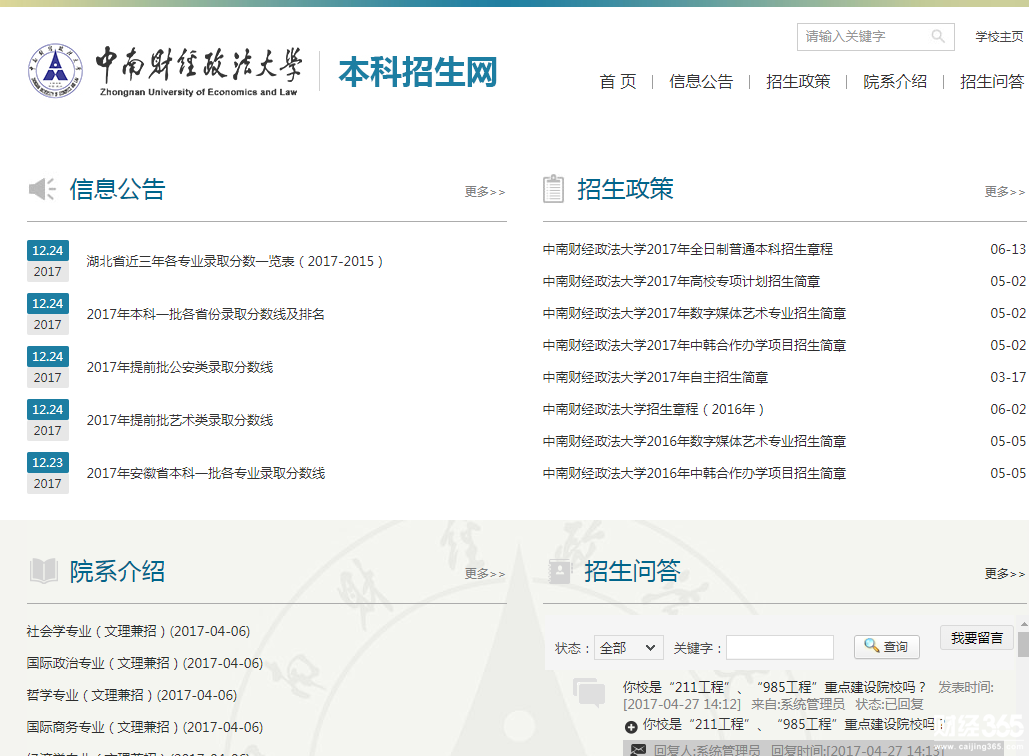This screenshot has width=1029, height=756.
Task: Click the question title 你校是"211工程" with 发表时间
Action: (774, 687)
